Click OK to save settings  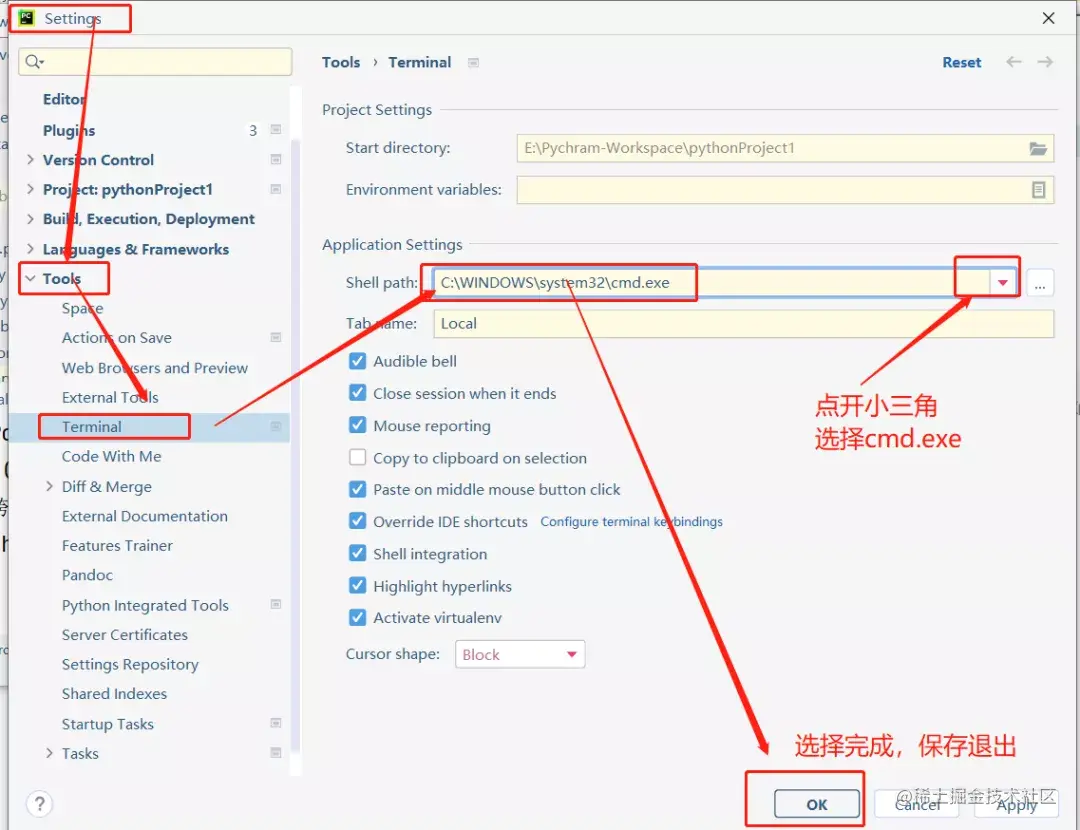click(x=817, y=804)
